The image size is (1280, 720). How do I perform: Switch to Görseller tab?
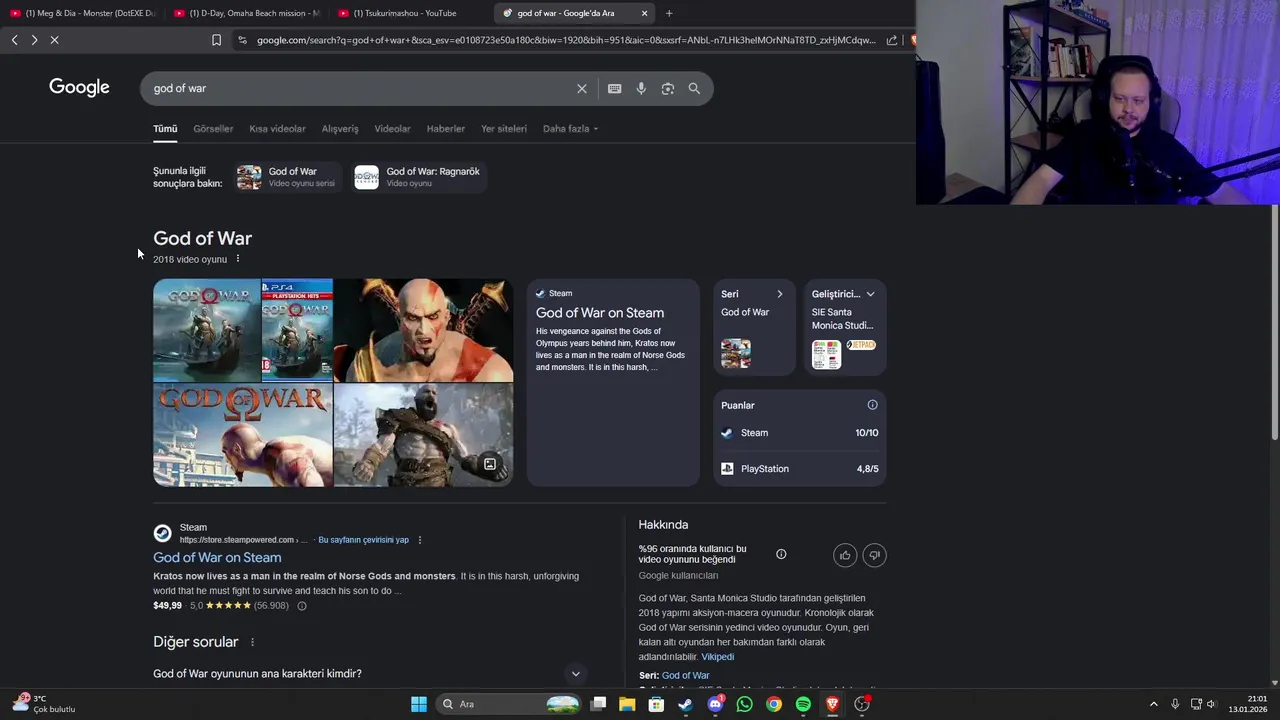(213, 129)
